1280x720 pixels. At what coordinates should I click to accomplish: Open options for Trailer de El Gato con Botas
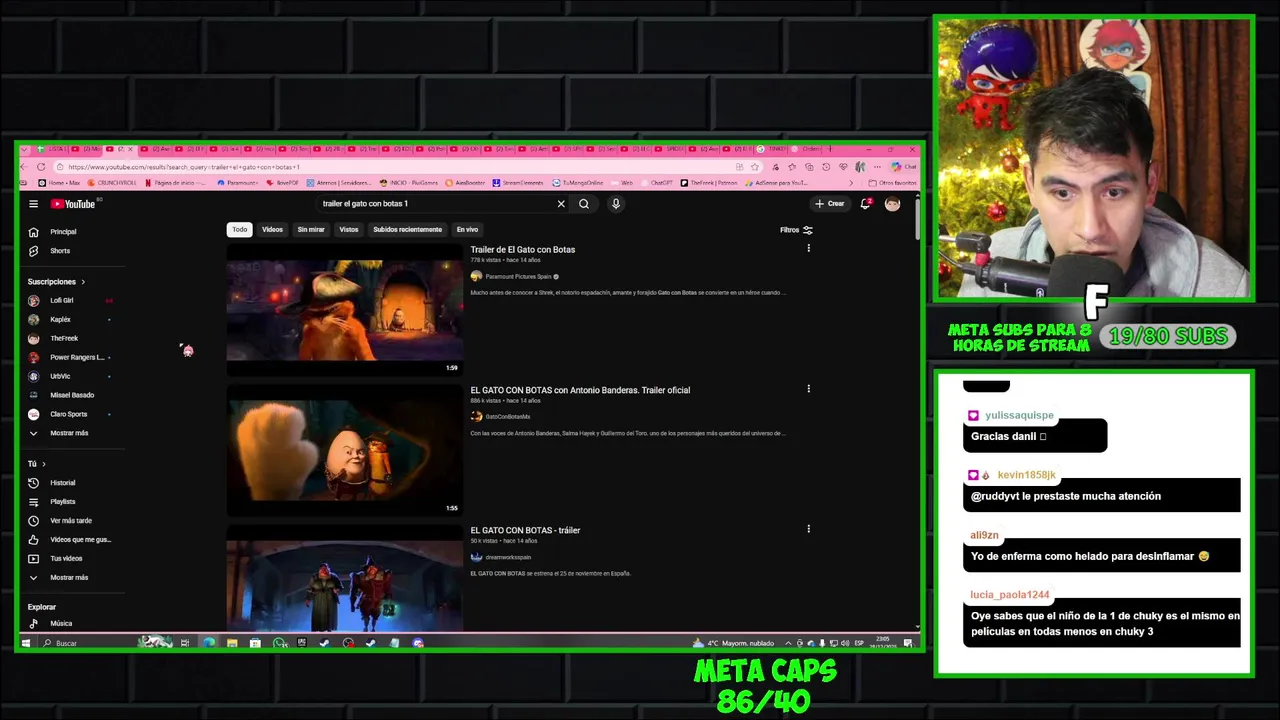(808, 248)
